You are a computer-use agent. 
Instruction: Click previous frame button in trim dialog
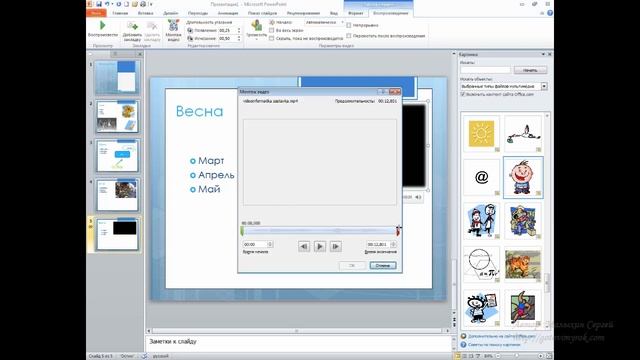click(x=304, y=247)
